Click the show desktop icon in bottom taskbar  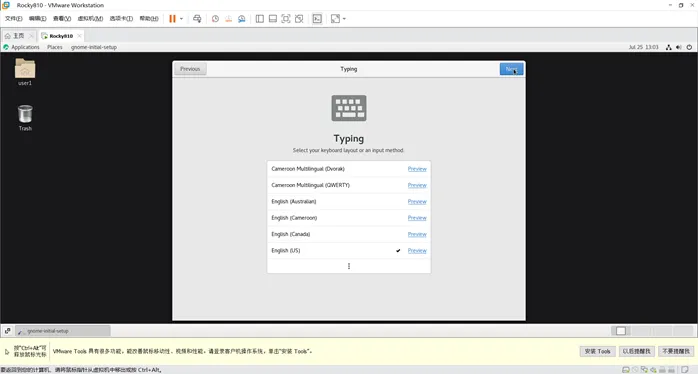8,331
